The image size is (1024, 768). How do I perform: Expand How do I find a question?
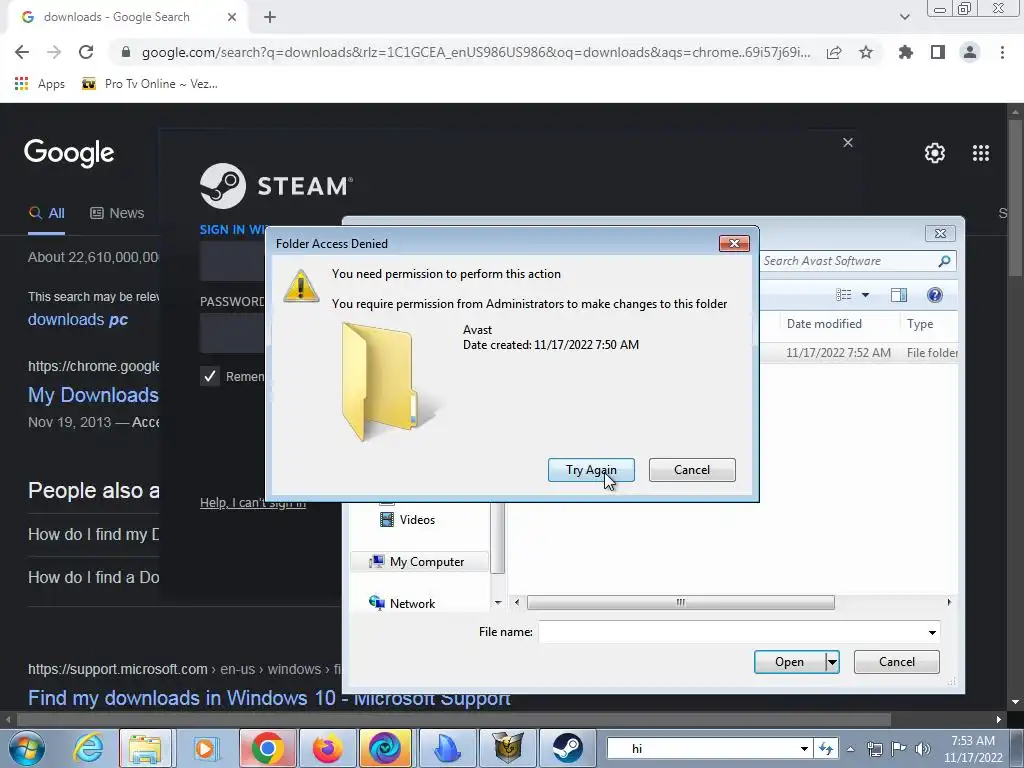pyautogui.click(x=93, y=577)
